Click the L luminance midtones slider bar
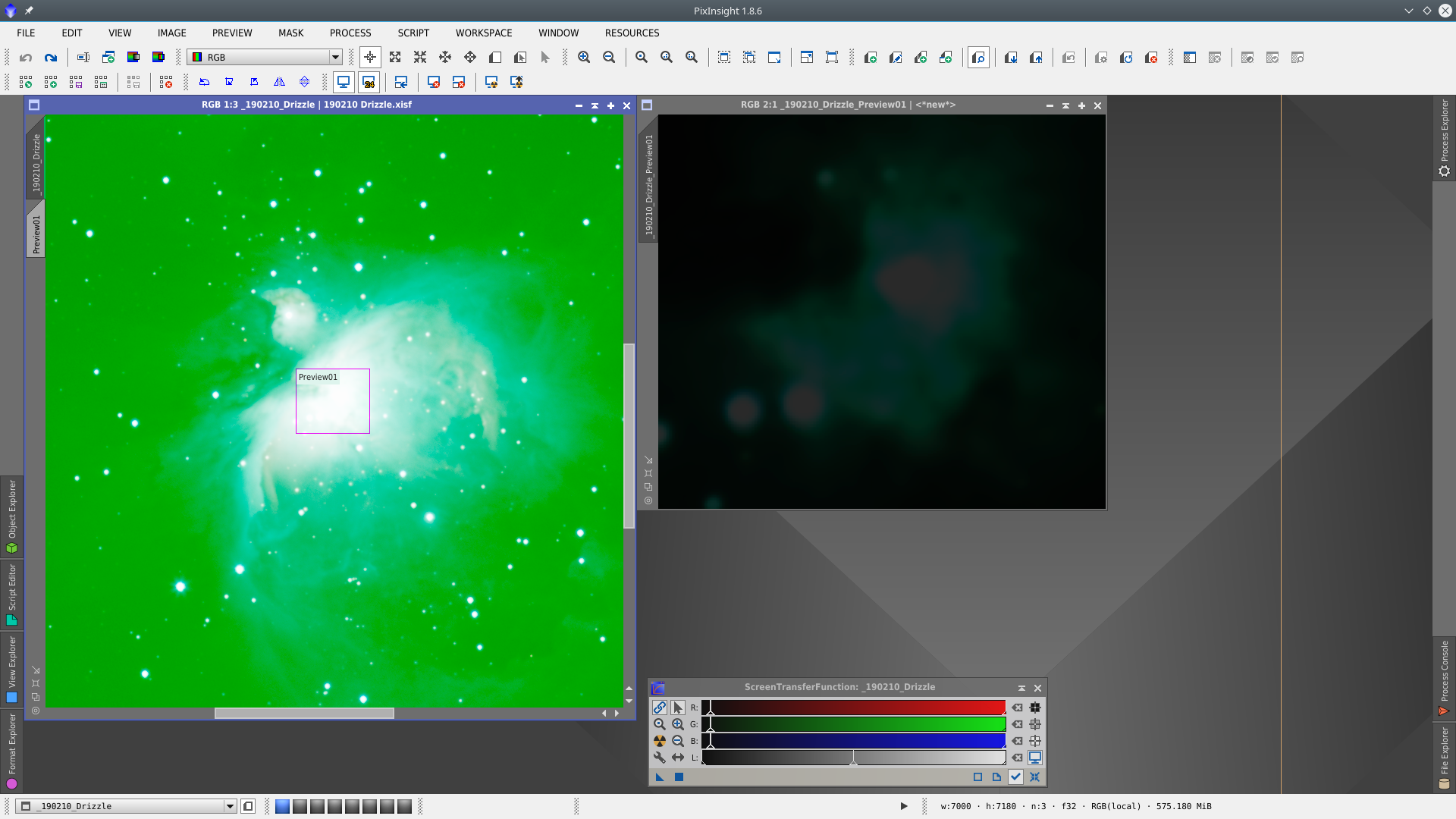 click(x=853, y=758)
